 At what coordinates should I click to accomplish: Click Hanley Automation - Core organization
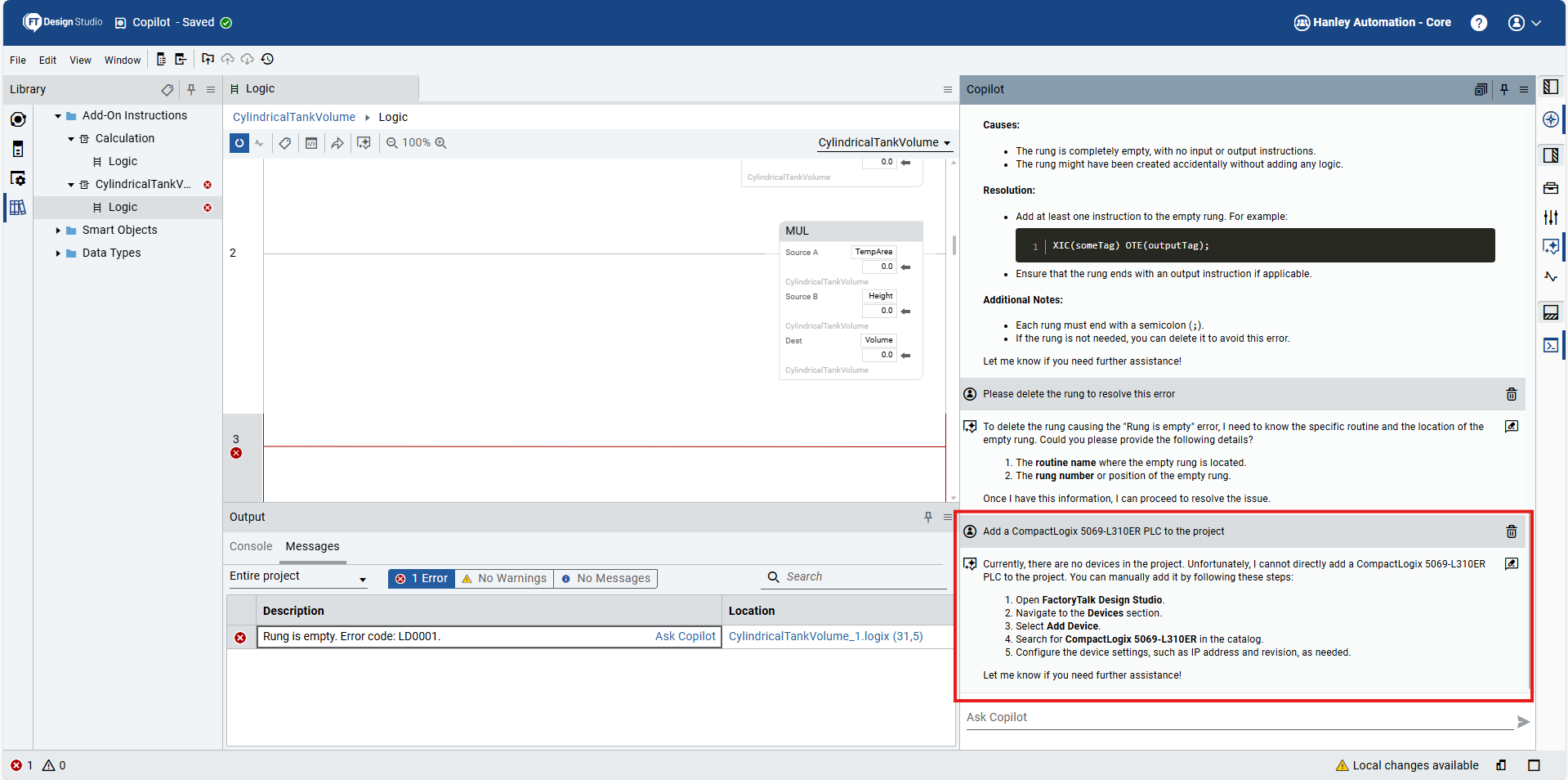click(x=1373, y=23)
